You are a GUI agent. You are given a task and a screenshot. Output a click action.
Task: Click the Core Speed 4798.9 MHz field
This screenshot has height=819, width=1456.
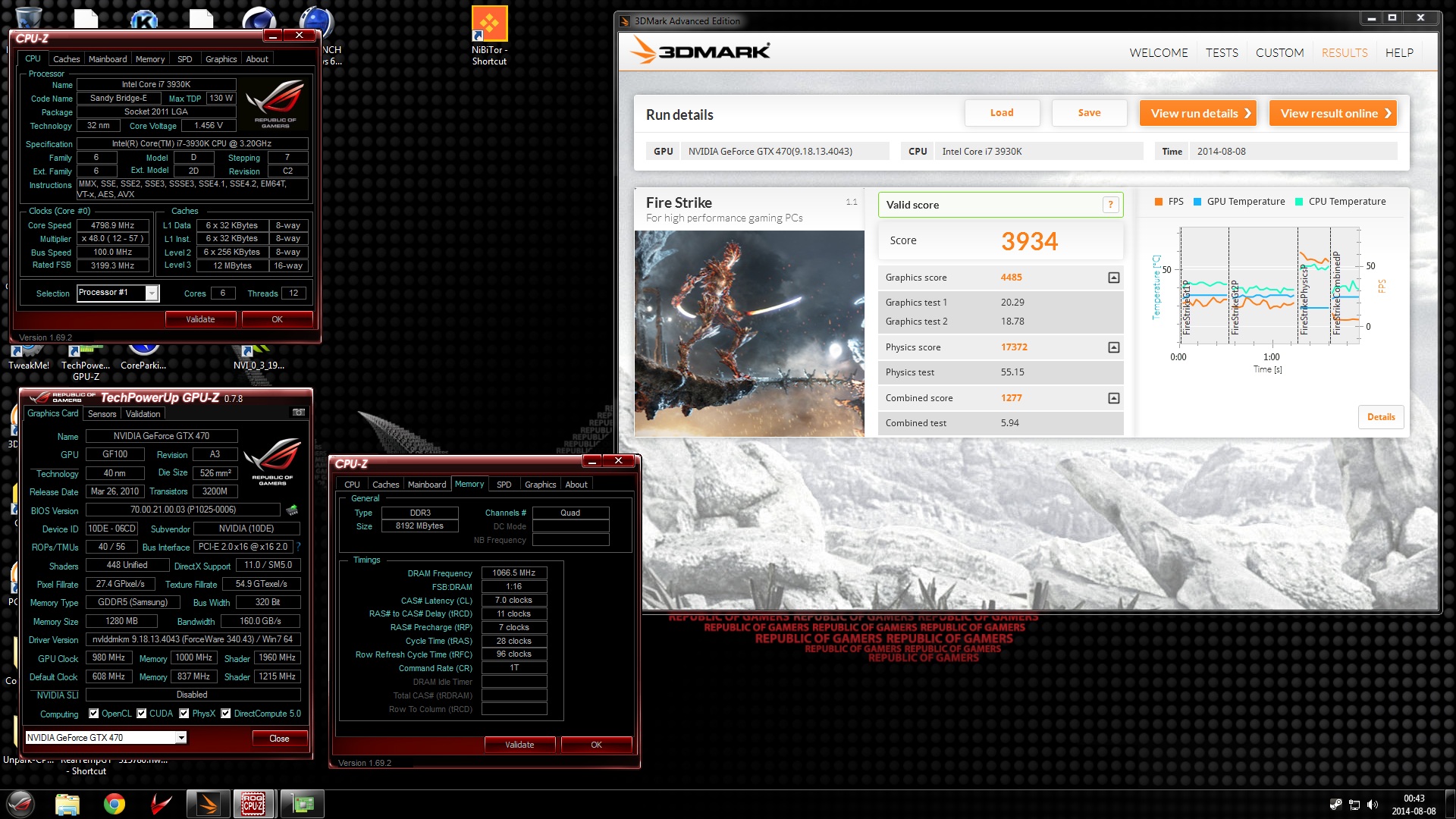click(x=112, y=225)
